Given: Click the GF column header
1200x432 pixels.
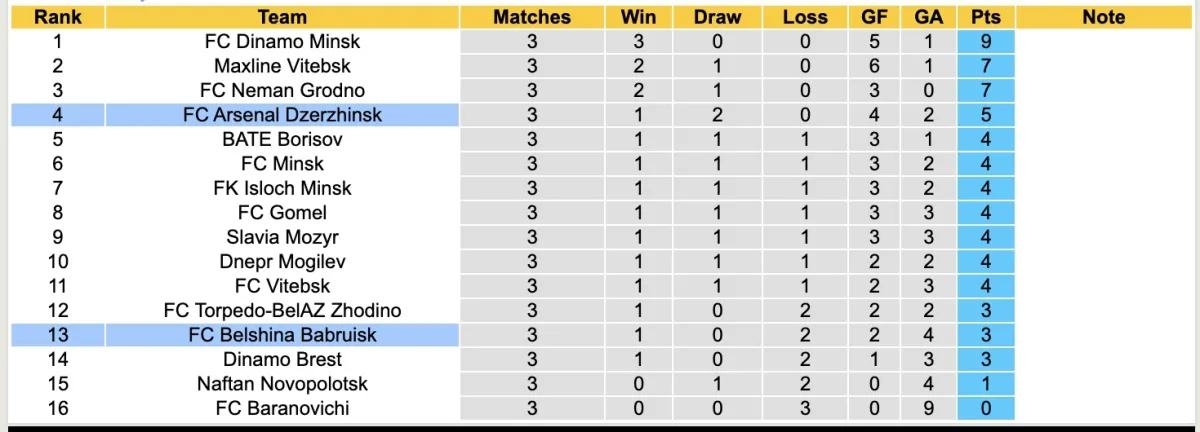Looking at the screenshot, I should [x=873, y=17].
